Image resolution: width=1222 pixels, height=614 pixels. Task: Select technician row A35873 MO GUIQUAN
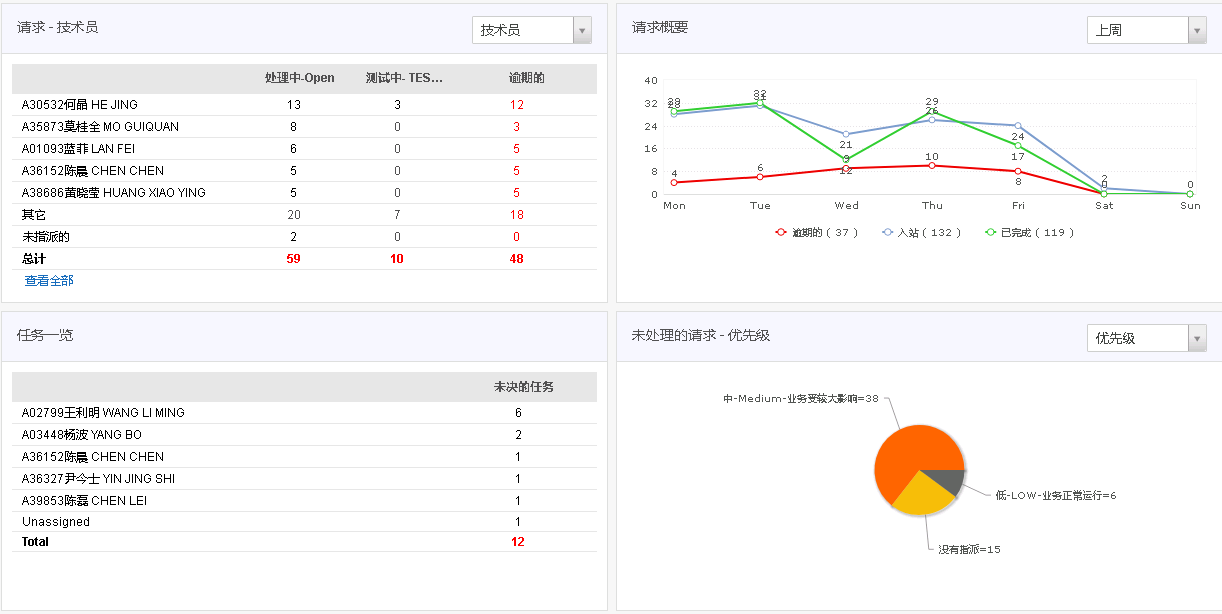[100, 127]
